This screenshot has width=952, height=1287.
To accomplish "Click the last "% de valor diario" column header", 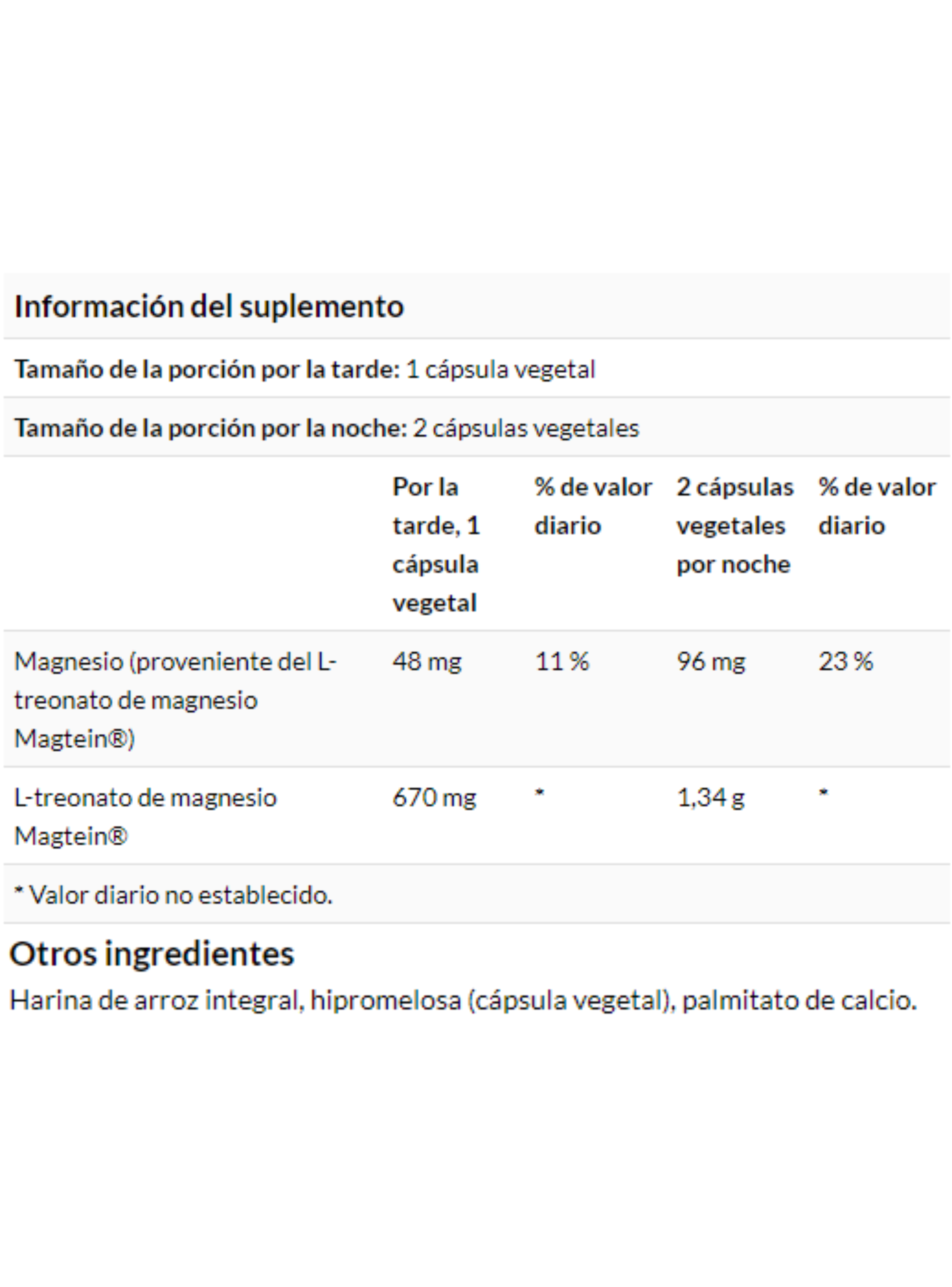I will 876,506.
